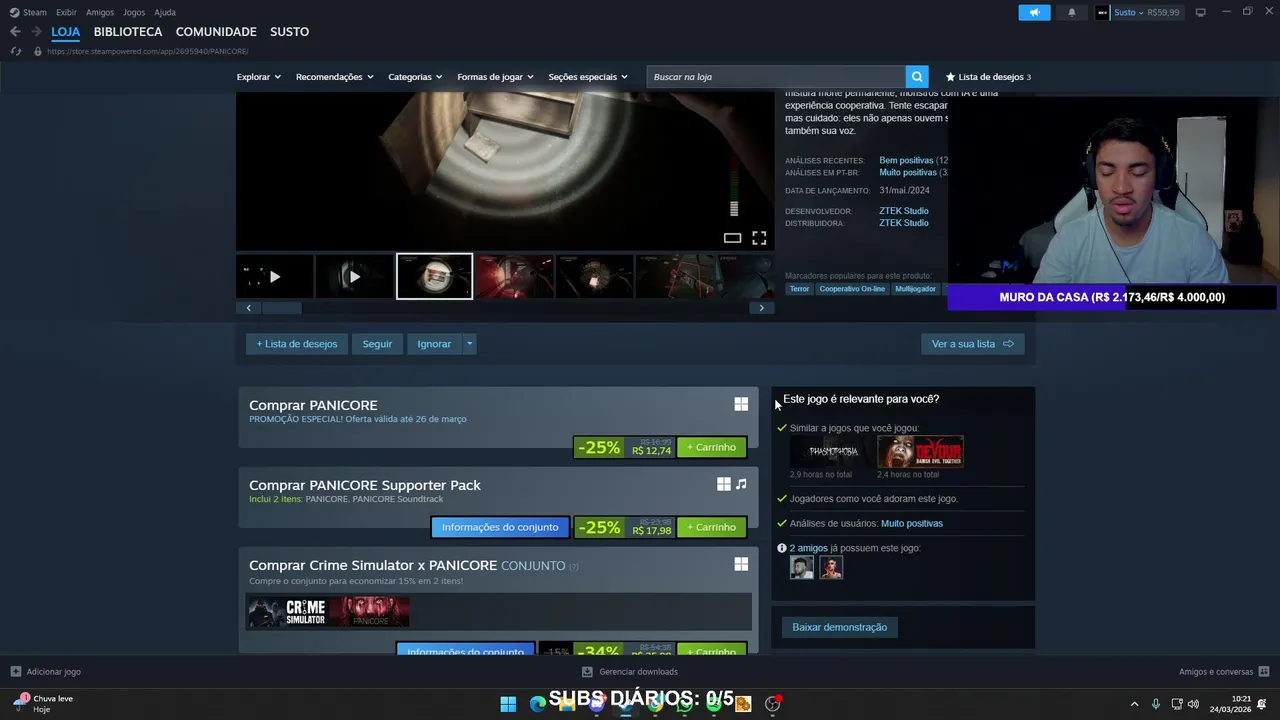Play the first trailer thumbnail
1280x720 pixels.
click(x=274, y=277)
